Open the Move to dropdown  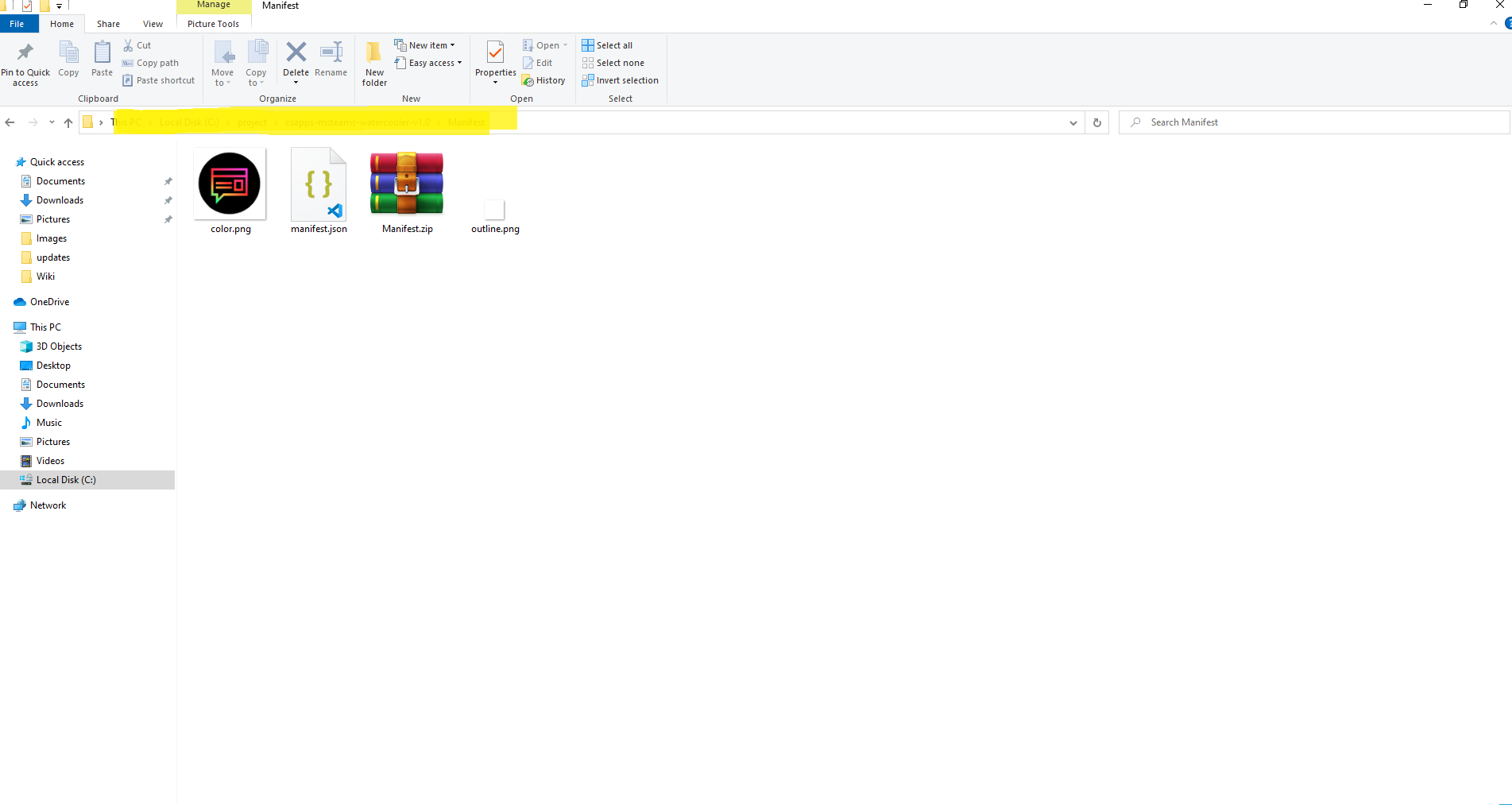[222, 64]
